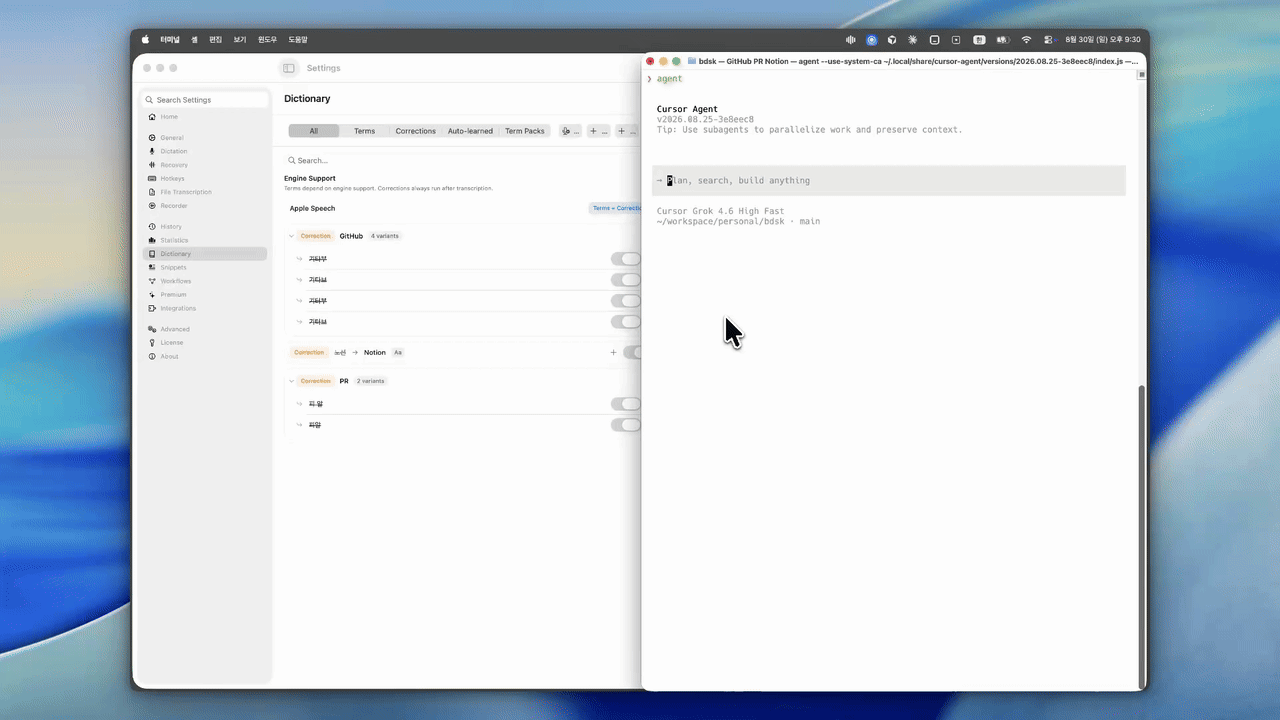Click the folder icon in terminal title bar
This screenshot has width=1280, height=720.
692,61
